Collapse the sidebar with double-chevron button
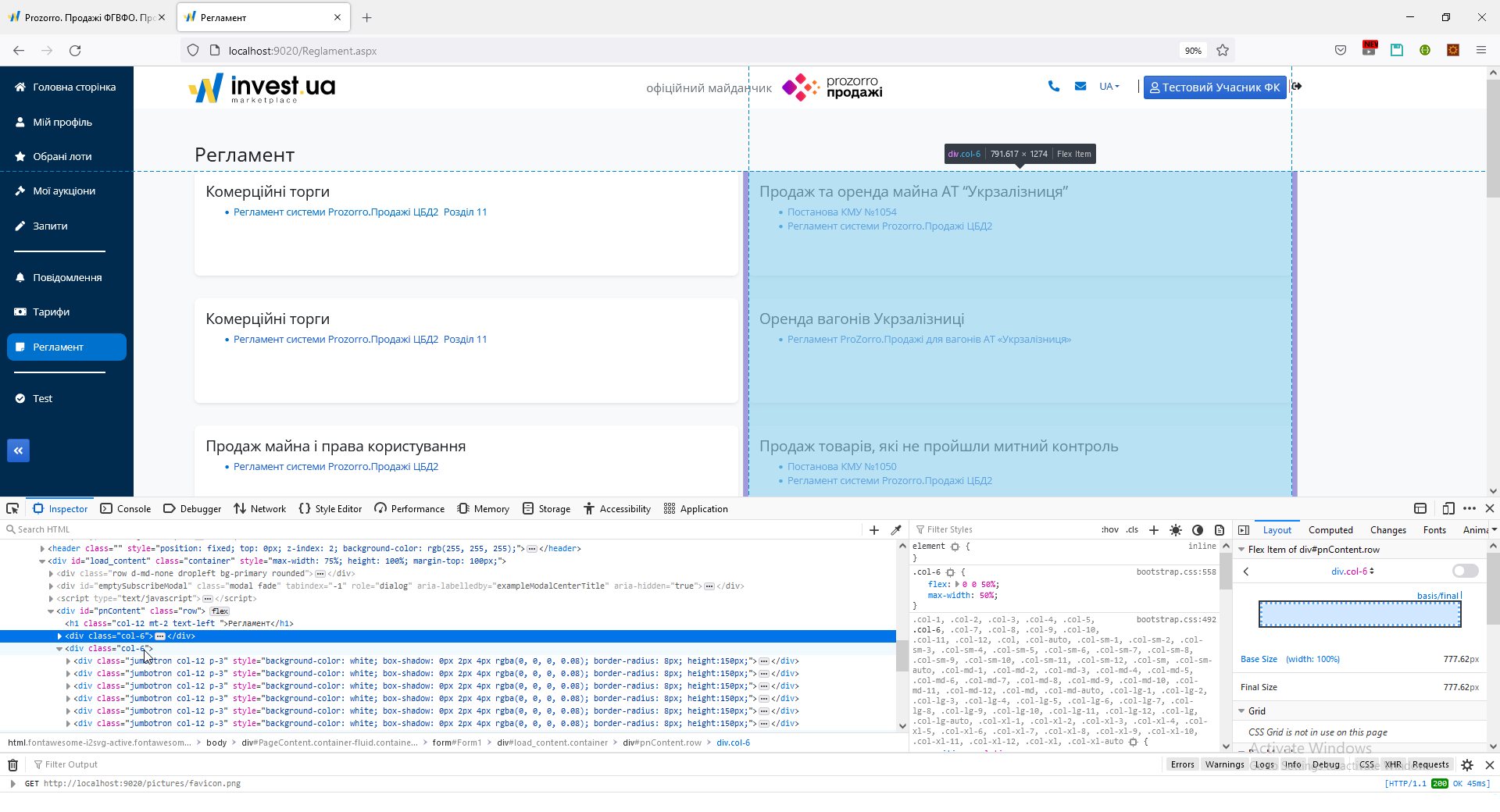The height and width of the screenshot is (812, 1500). (x=18, y=451)
